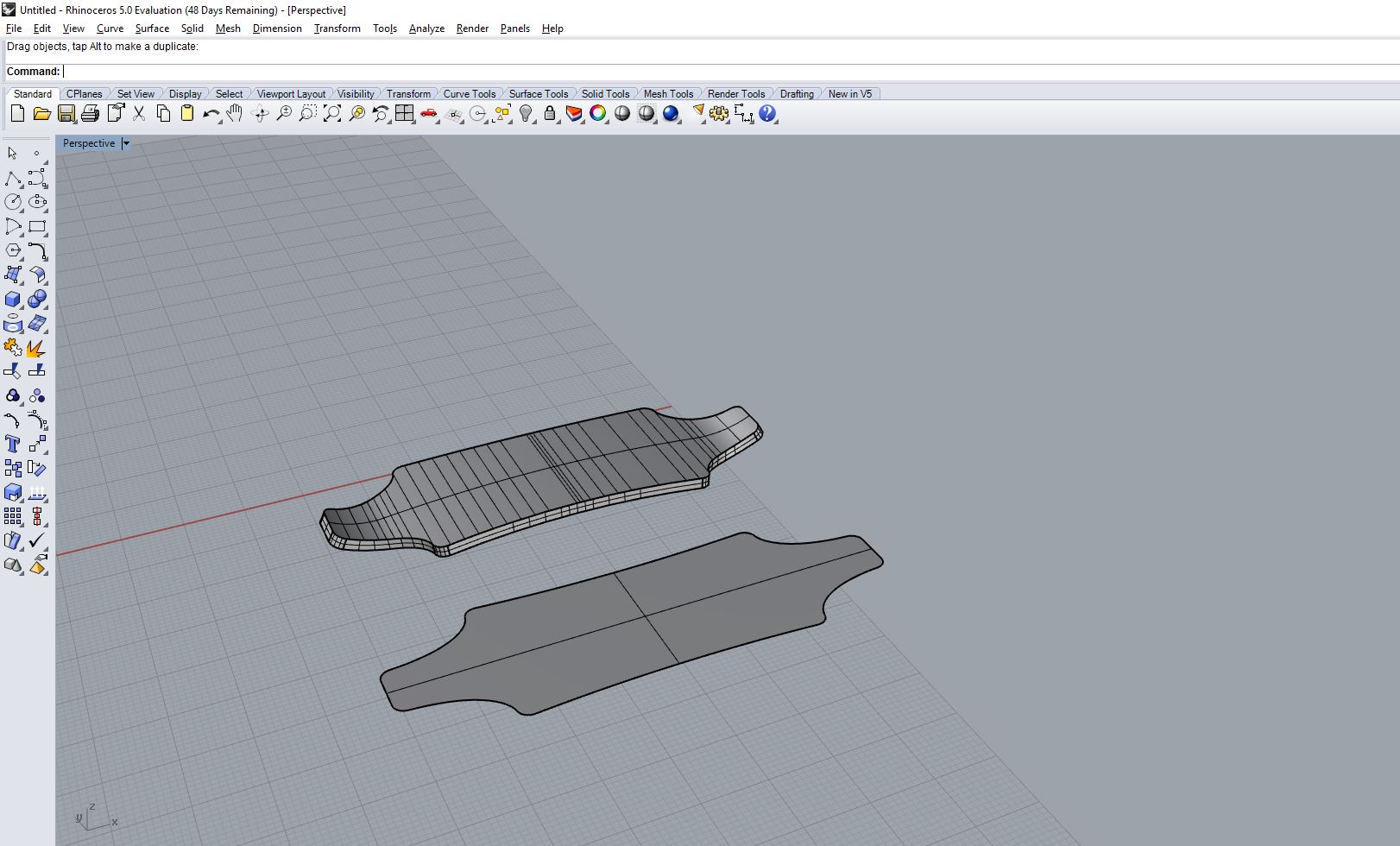The width and height of the screenshot is (1400, 846).
Task: Create a new file with New icon
Action: [x=17, y=113]
